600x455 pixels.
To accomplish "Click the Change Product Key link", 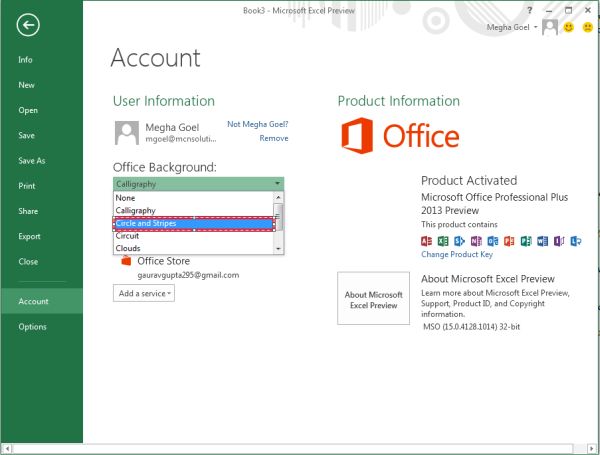I will pyautogui.click(x=457, y=254).
